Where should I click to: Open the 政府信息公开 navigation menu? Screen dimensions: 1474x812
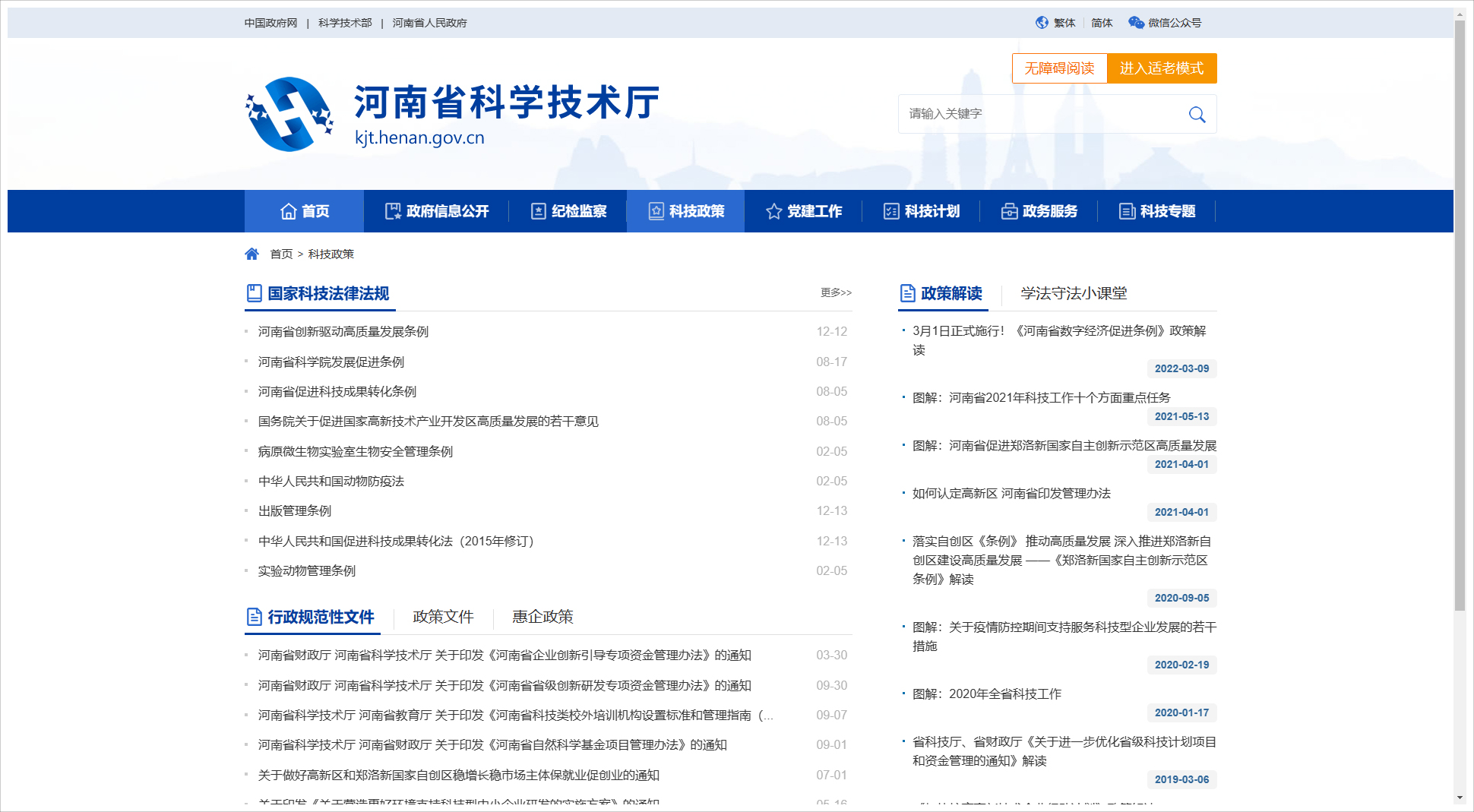point(437,211)
